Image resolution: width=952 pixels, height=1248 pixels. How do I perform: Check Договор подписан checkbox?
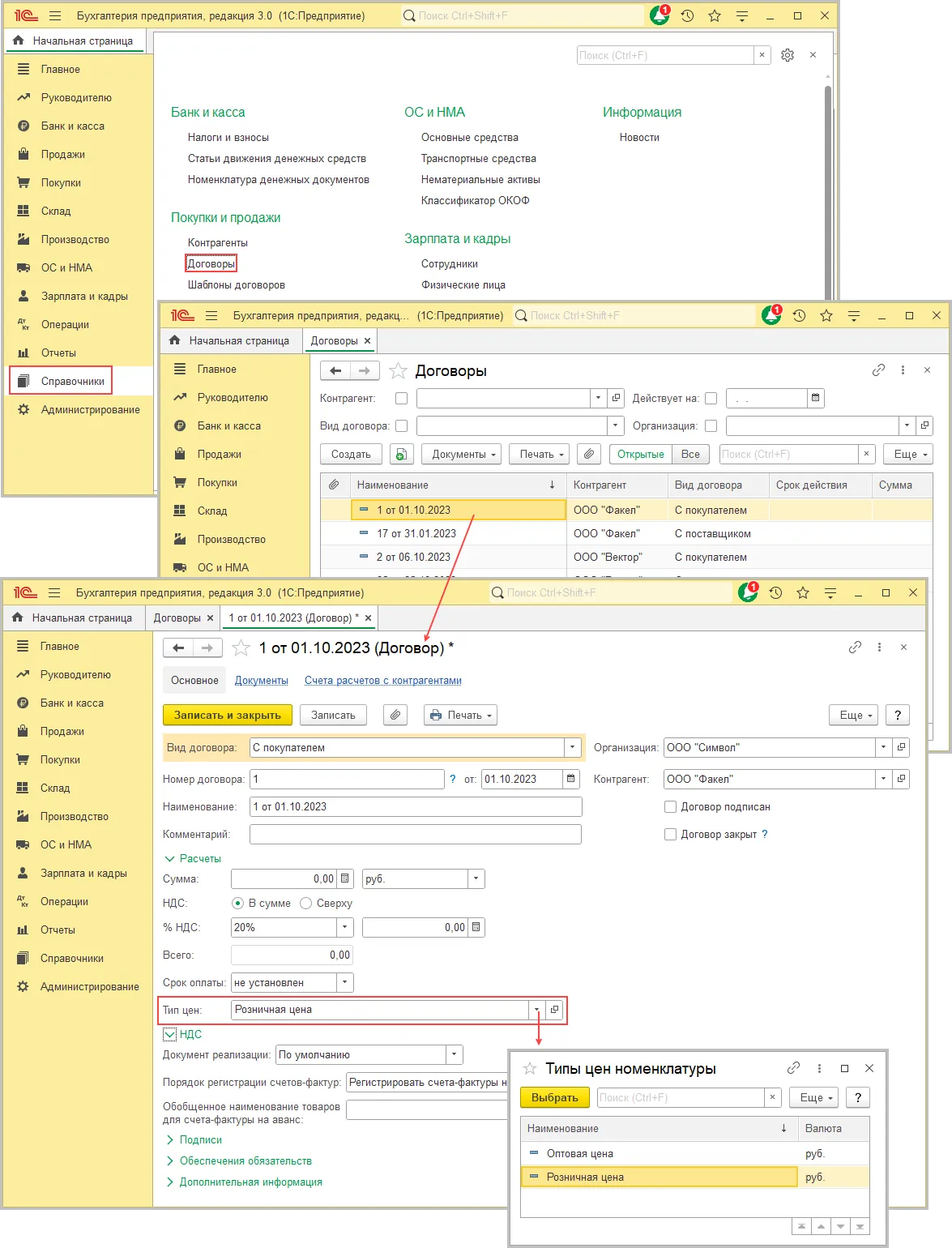tap(670, 806)
